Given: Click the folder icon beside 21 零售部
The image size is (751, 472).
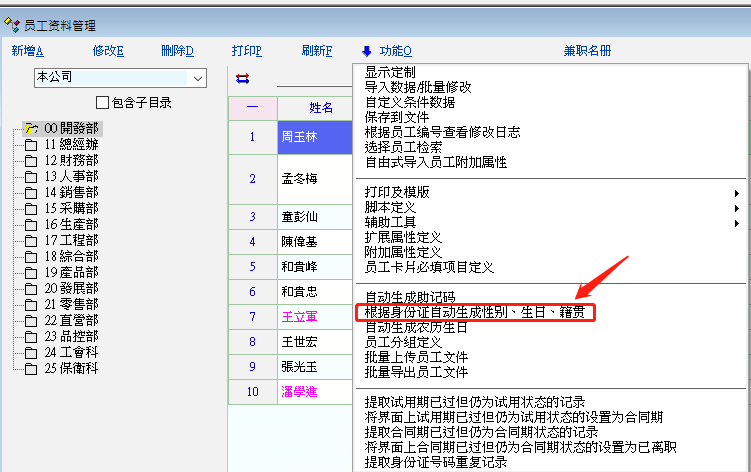Looking at the screenshot, I should [x=31, y=304].
